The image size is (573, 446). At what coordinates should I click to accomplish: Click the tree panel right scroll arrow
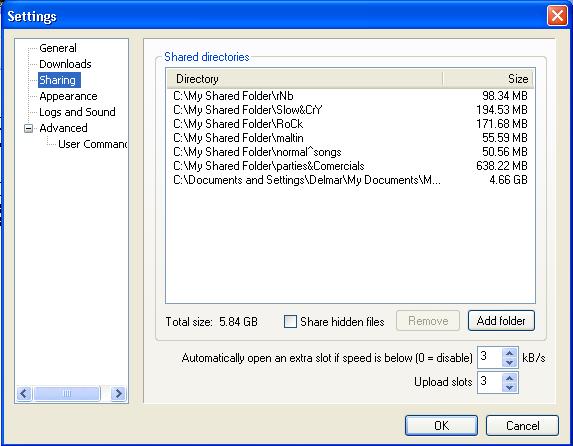click(x=118, y=394)
